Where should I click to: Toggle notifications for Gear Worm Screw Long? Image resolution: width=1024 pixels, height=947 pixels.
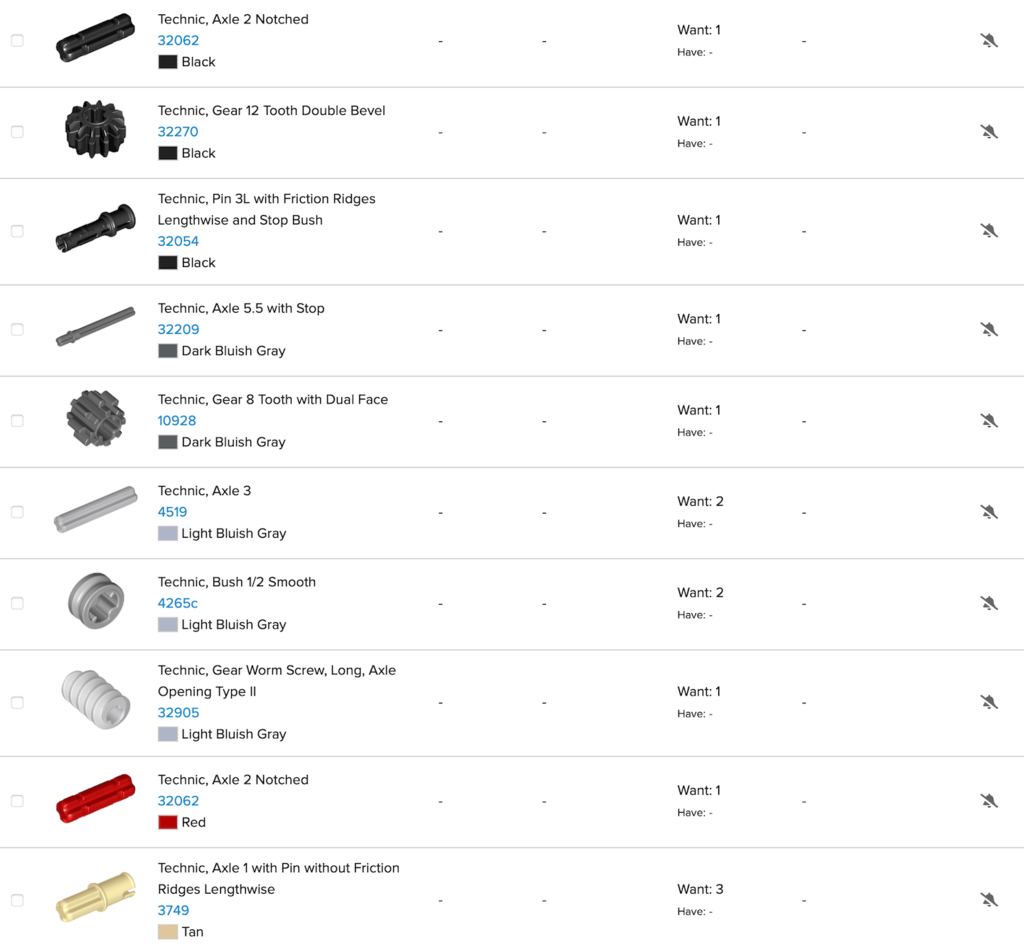pyautogui.click(x=989, y=702)
